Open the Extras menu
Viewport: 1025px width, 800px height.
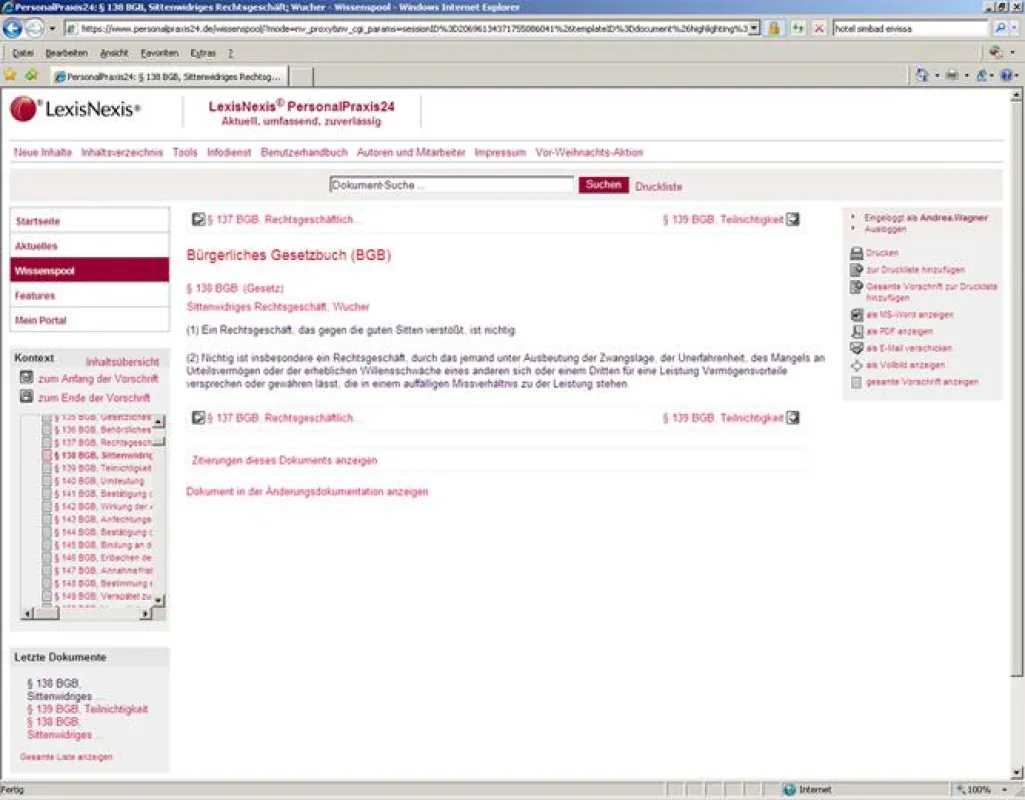pyautogui.click(x=203, y=53)
